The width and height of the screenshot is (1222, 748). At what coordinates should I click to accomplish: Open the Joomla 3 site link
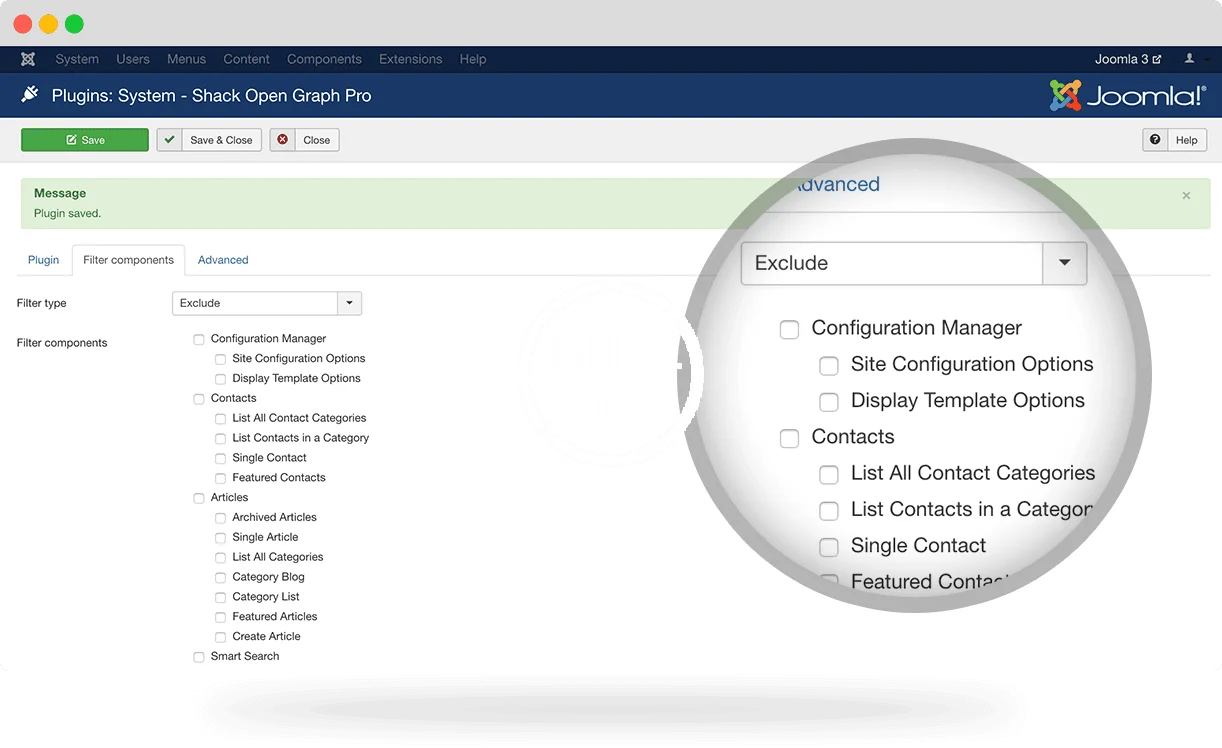coord(1128,59)
